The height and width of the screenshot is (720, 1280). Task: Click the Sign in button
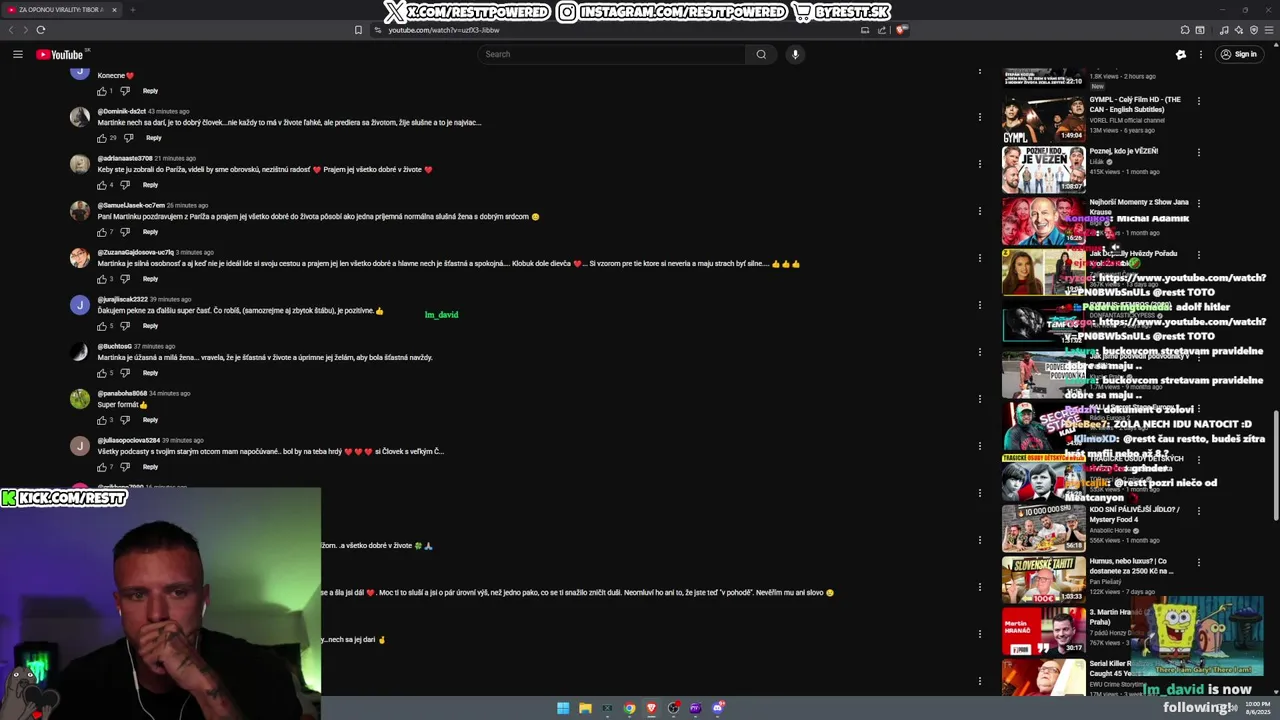1238,54
